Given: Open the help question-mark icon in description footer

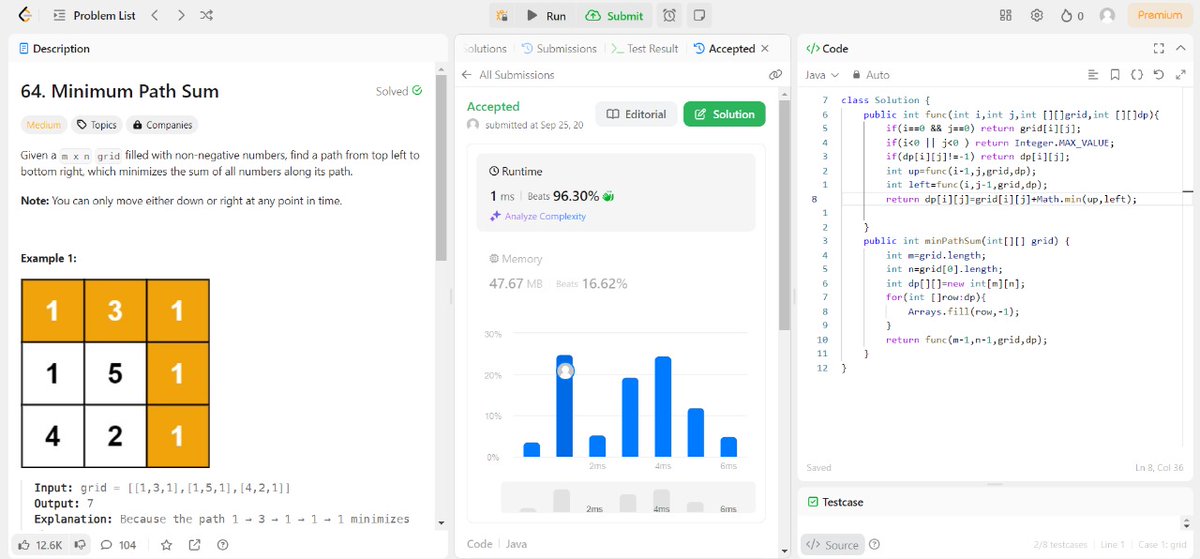Looking at the screenshot, I should point(223,545).
